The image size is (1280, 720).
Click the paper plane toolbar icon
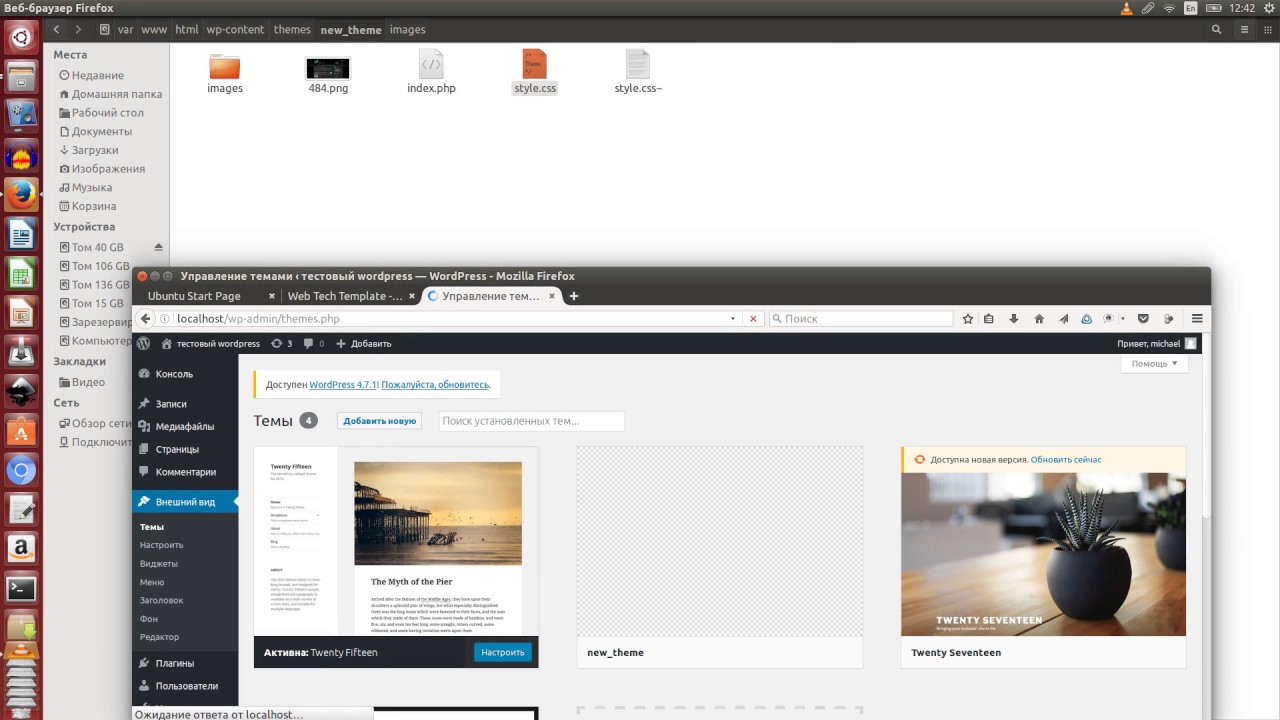point(1063,319)
